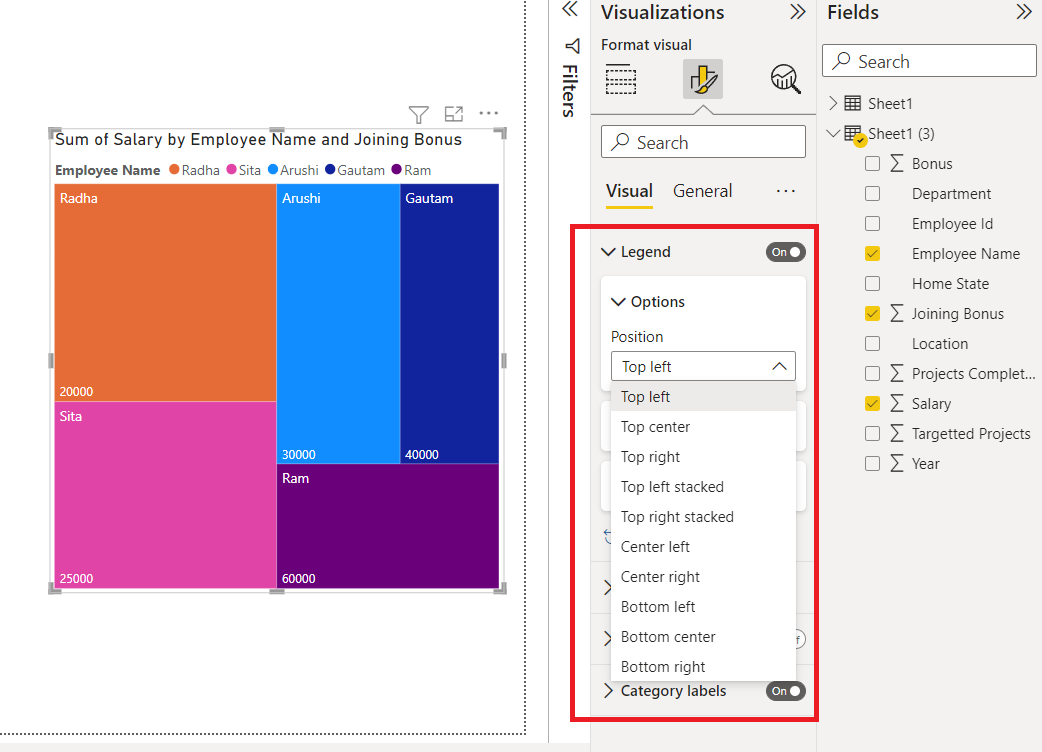
Task: Select the Radha treemap tile
Action: (x=165, y=292)
